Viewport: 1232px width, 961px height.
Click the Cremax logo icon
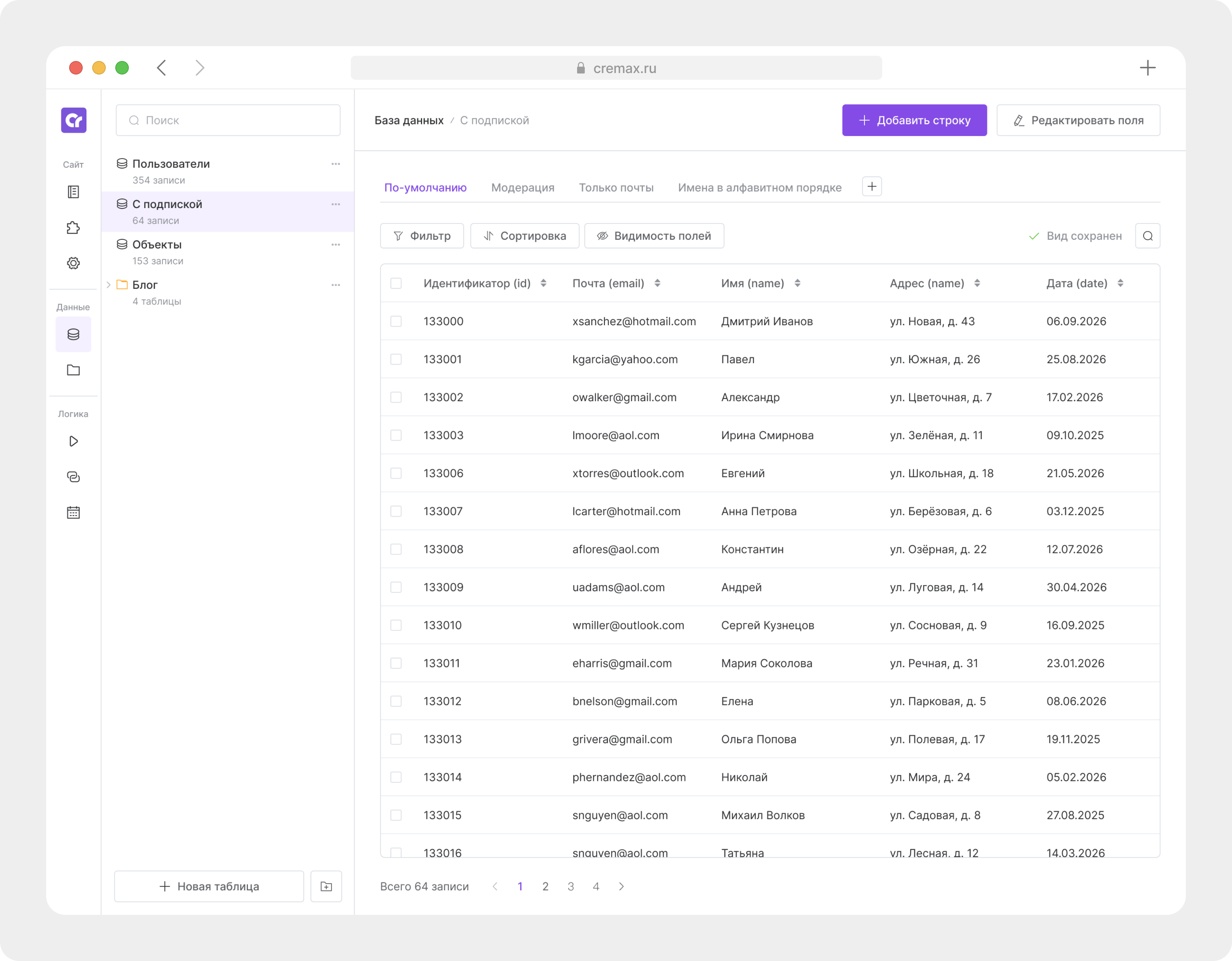(74, 120)
